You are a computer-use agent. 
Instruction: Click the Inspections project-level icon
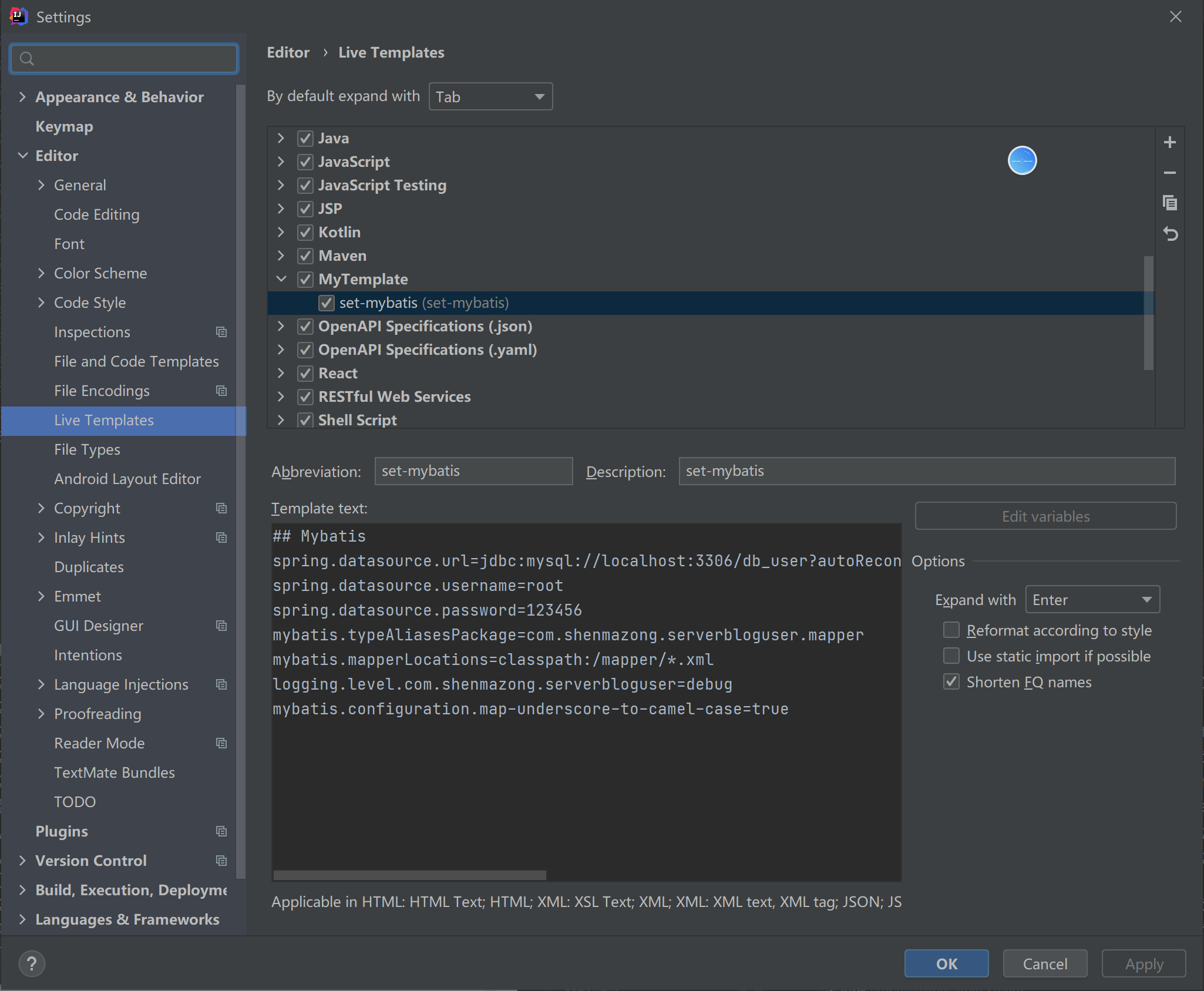point(221,332)
